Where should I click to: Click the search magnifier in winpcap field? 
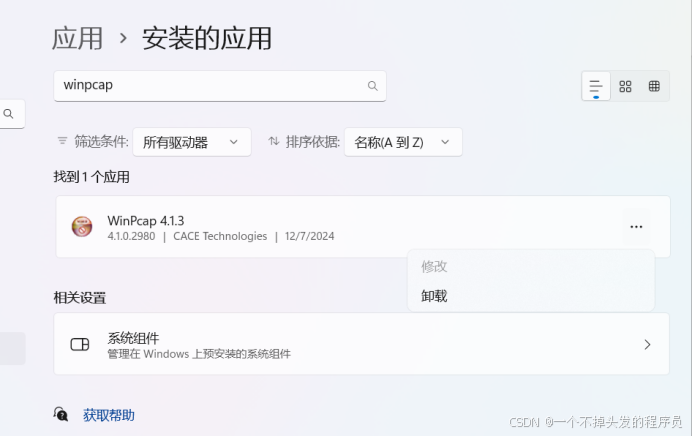pos(372,86)
